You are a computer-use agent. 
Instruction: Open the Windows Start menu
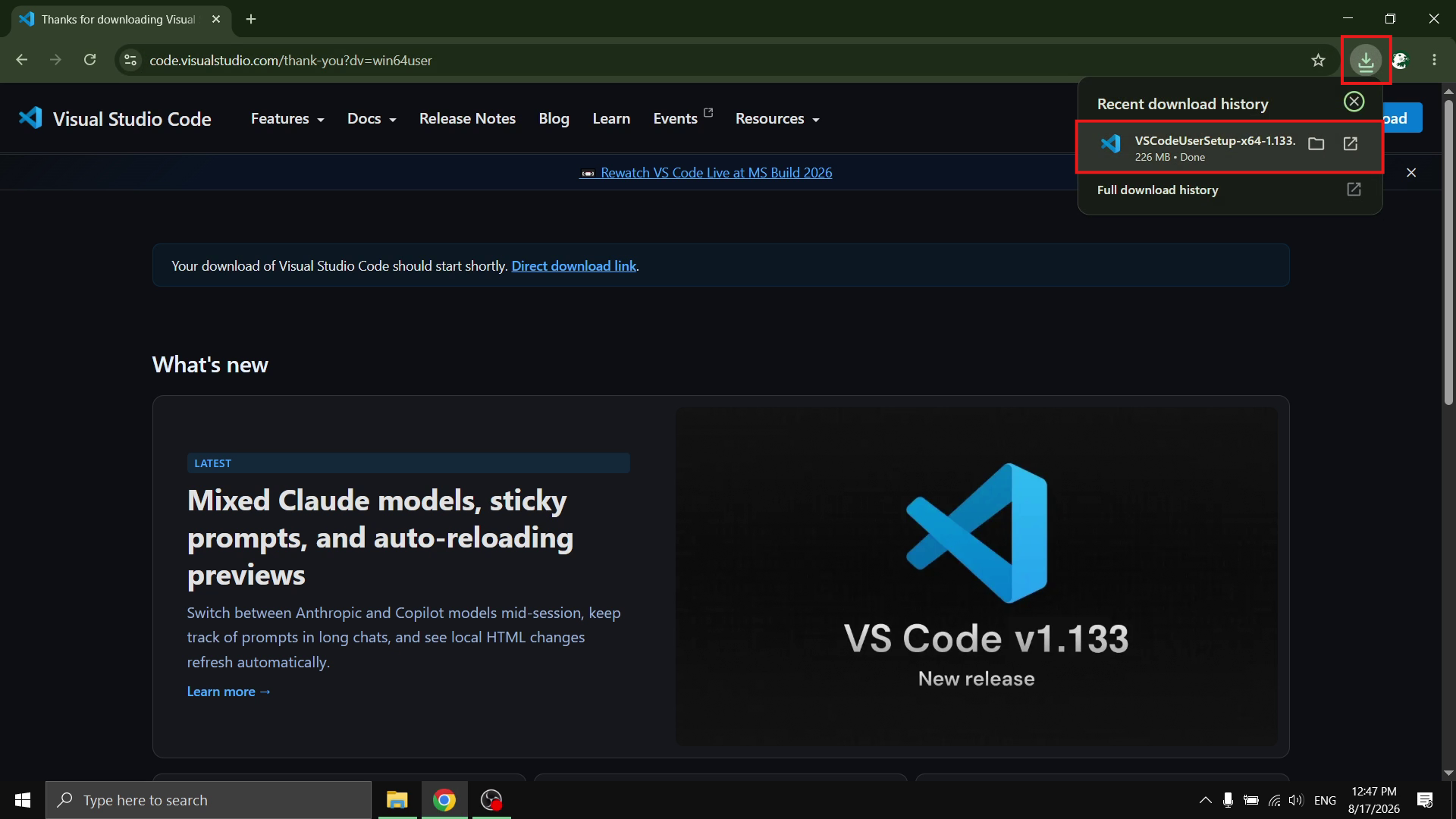pyautogui.click(x=23, y=800)
